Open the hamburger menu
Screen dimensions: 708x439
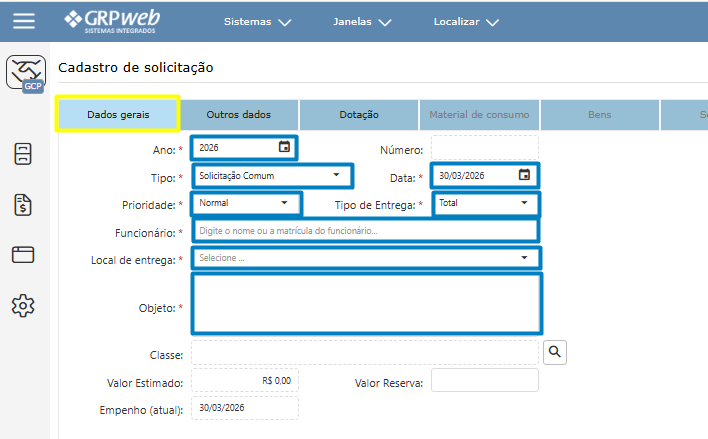point(23,21)
